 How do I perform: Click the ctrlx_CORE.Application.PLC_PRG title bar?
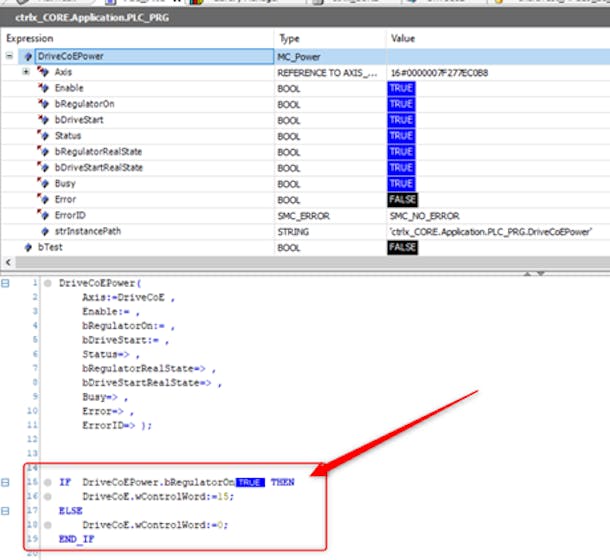pyautogui.click(x=305, y=18)
